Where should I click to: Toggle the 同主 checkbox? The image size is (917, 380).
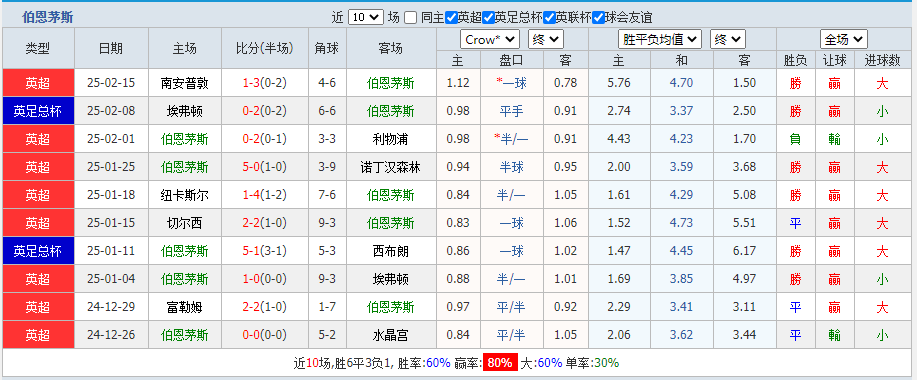point(411,18)
